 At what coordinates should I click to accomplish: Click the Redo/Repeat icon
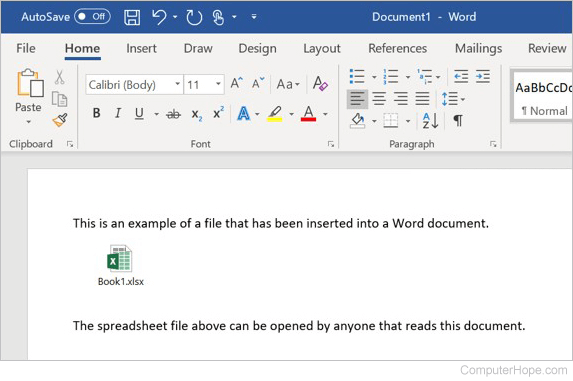pos(194,17)
